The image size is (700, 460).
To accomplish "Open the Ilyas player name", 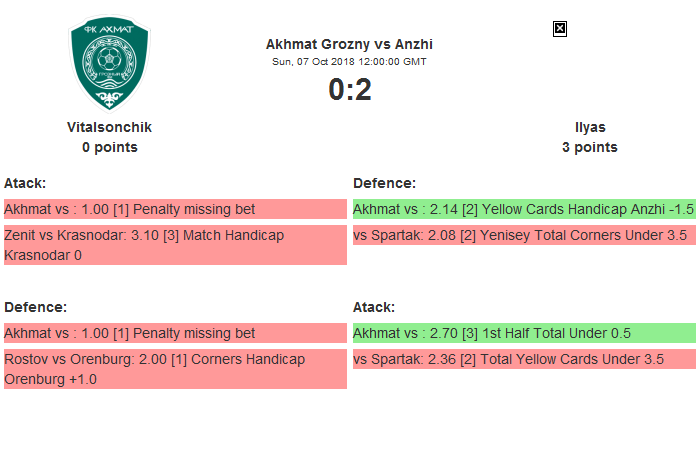I will coord(590,127).
